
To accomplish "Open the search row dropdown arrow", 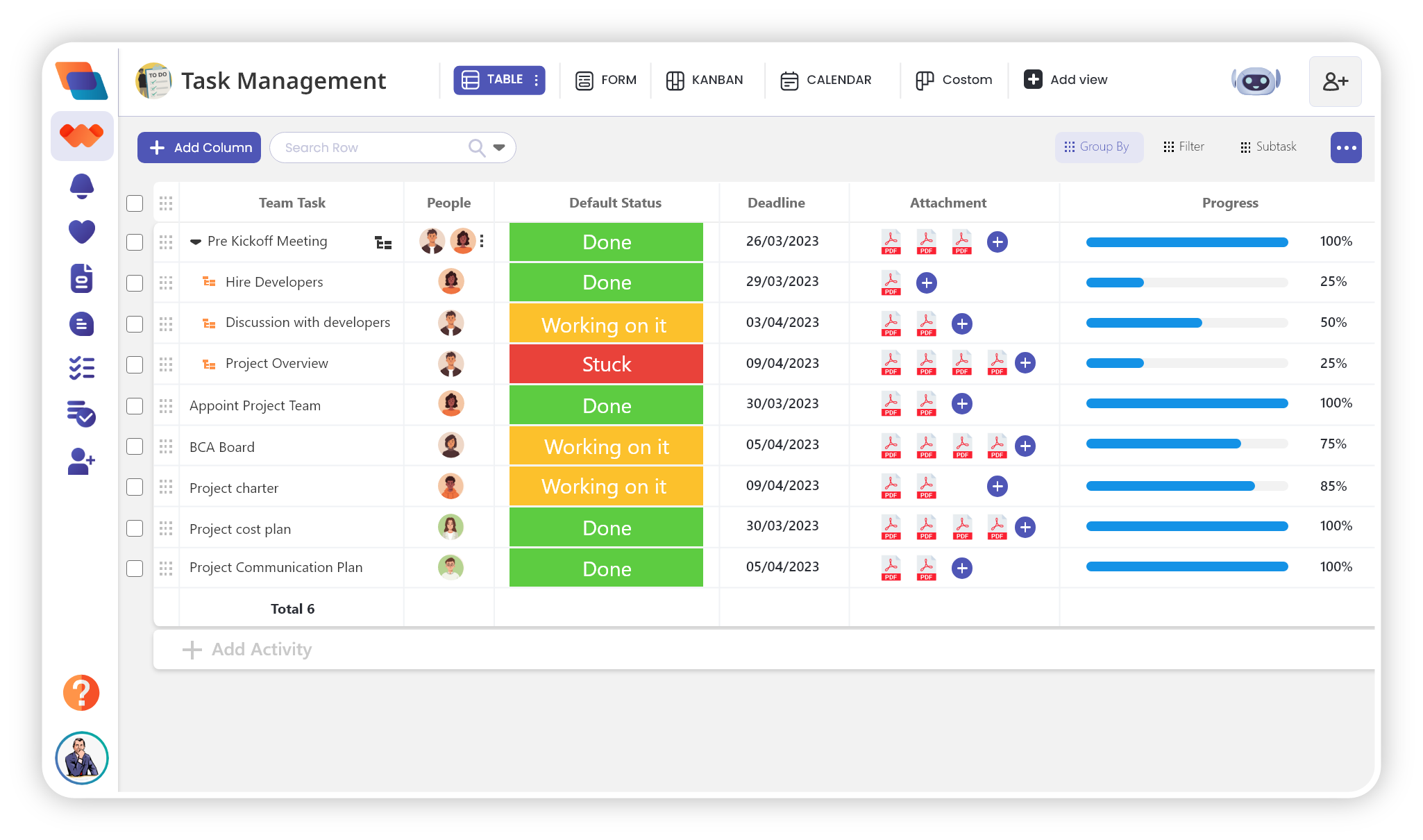I will (x=498, y=147).
